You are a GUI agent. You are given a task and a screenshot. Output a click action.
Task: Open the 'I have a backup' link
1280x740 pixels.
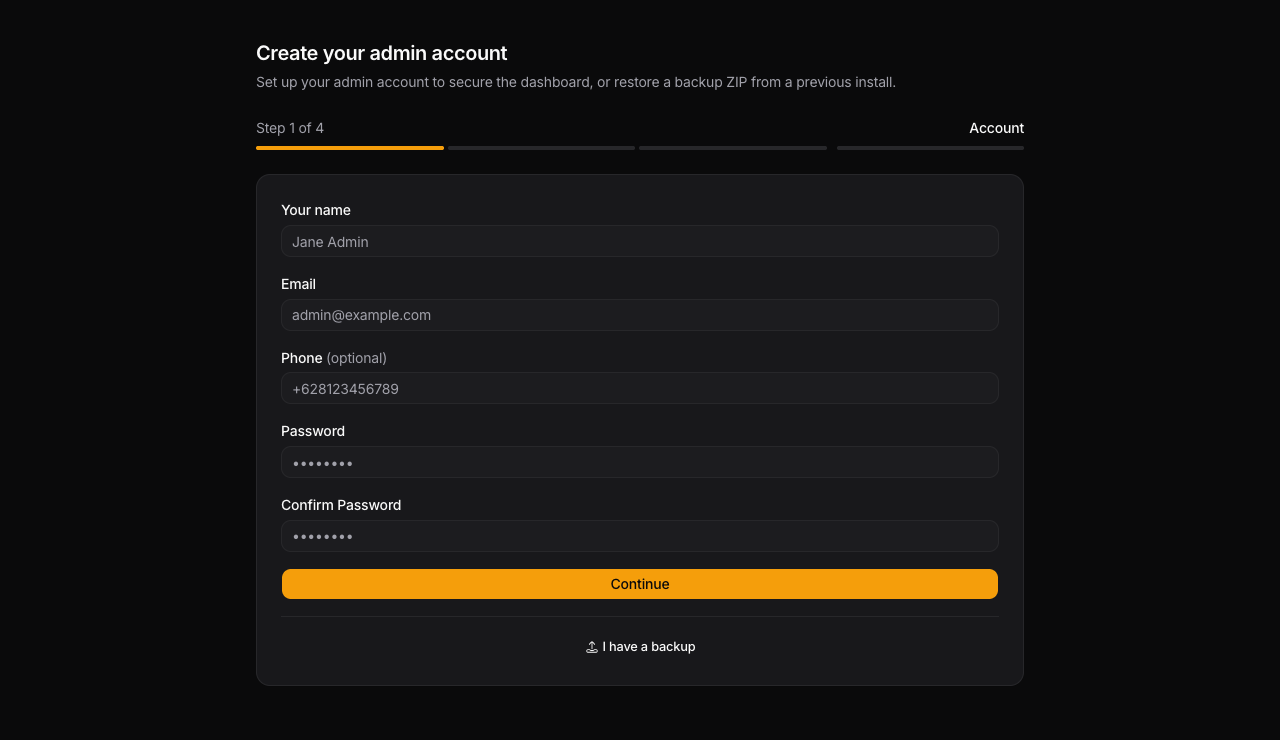pyautogui.click(x=640, y=647)
